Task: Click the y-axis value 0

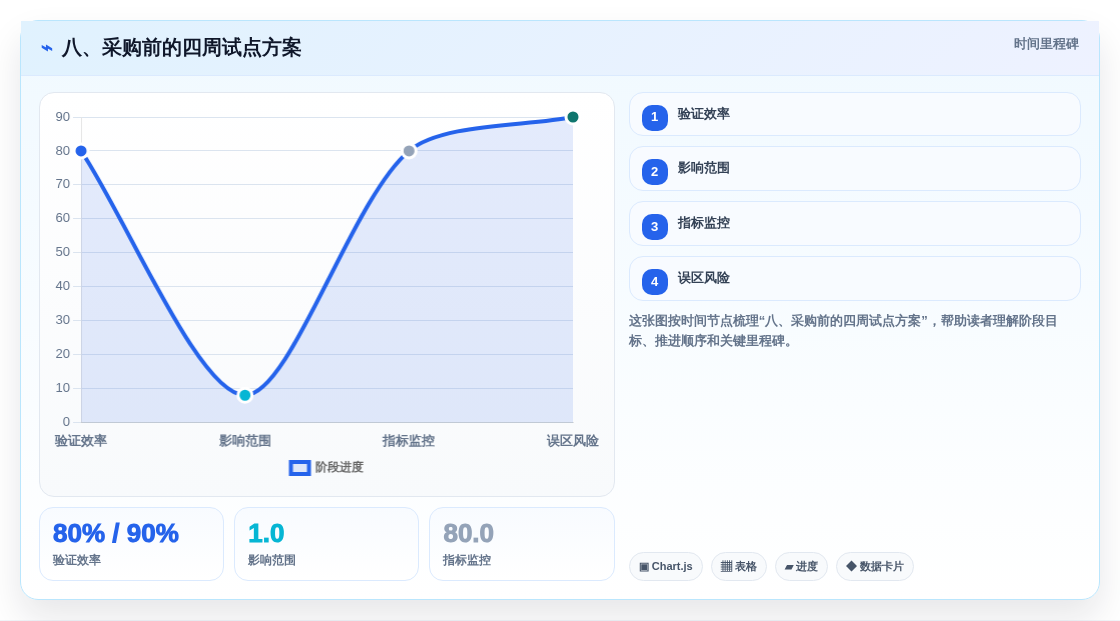Action: 66,422
